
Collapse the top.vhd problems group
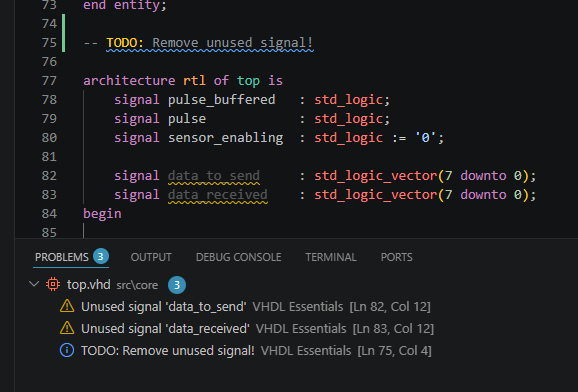[x=34, y=284]
